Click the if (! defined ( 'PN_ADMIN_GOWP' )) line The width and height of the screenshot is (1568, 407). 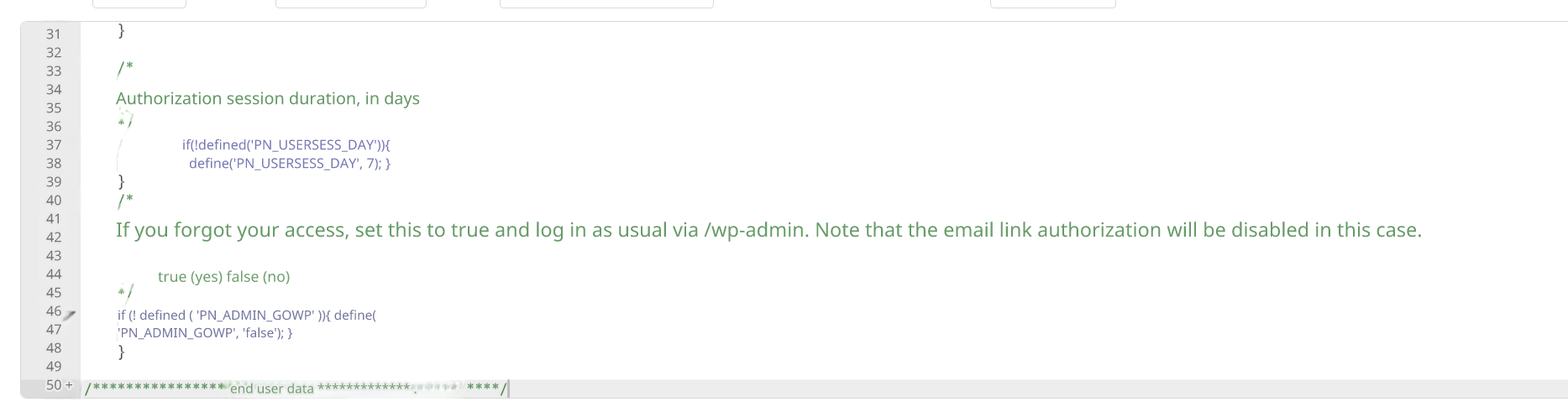pyautogui.click(x=246, y=316)
